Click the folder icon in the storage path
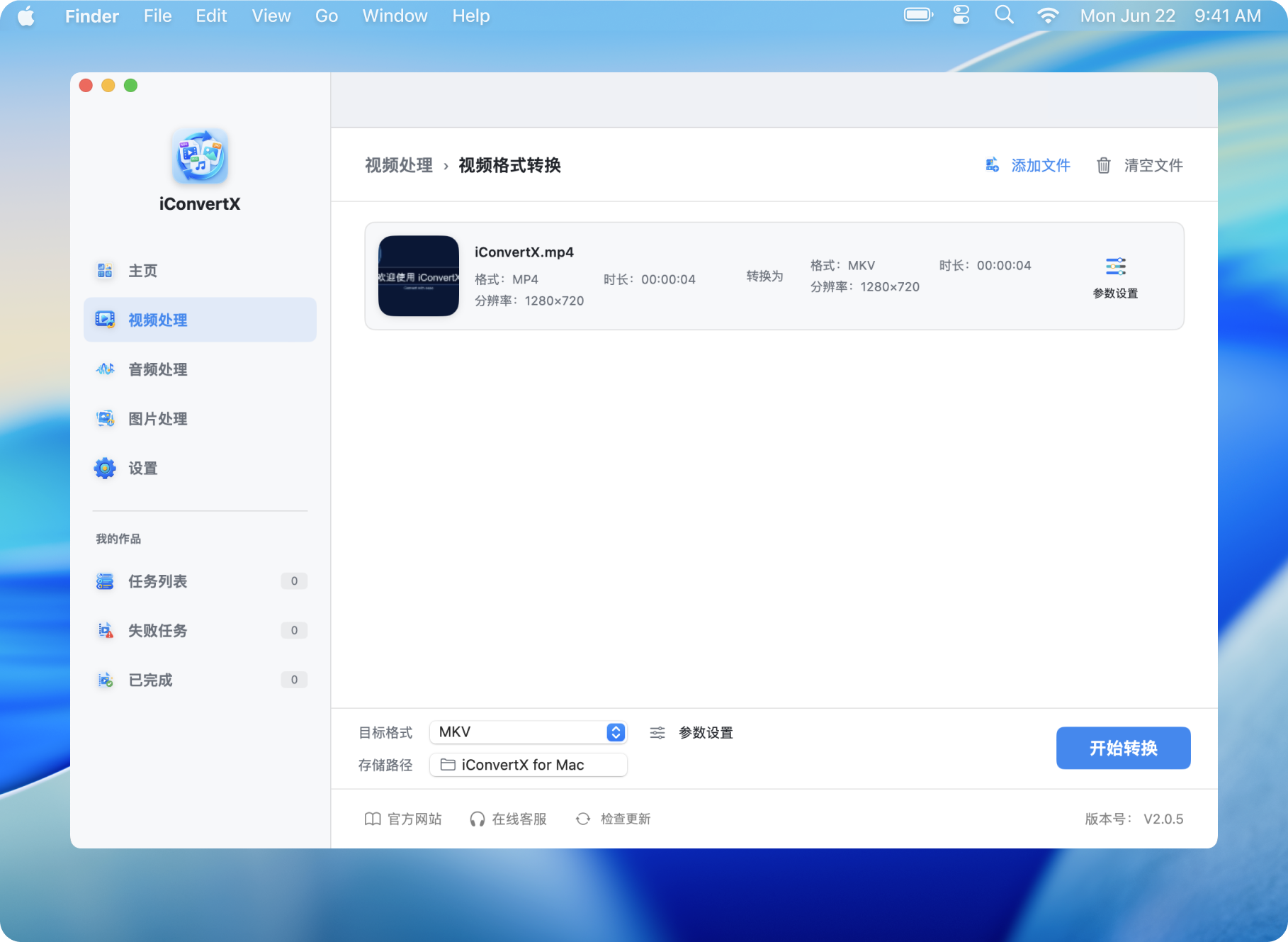The height and width of the screenshot is (942, 1288). (448, 765)
